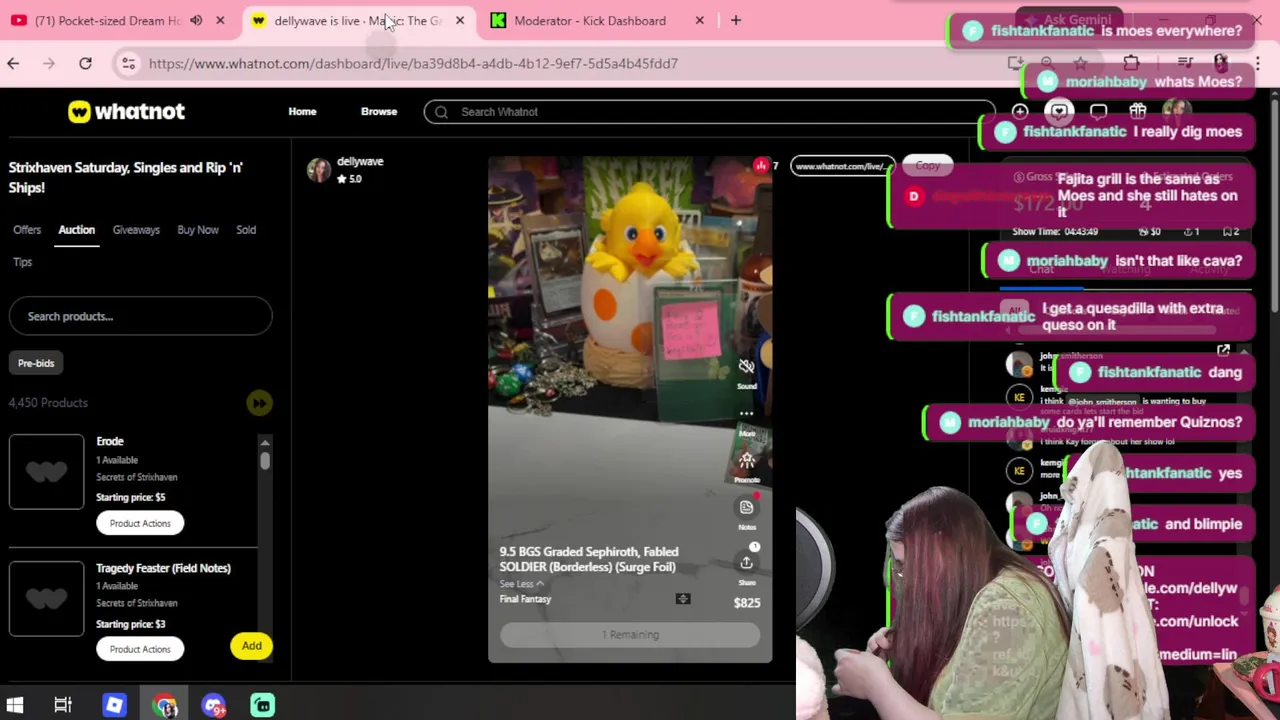Click the product list scrollbar thumb
This screenshot has width=1280, height=720.
pyautogui.click(x=265, y=461)
